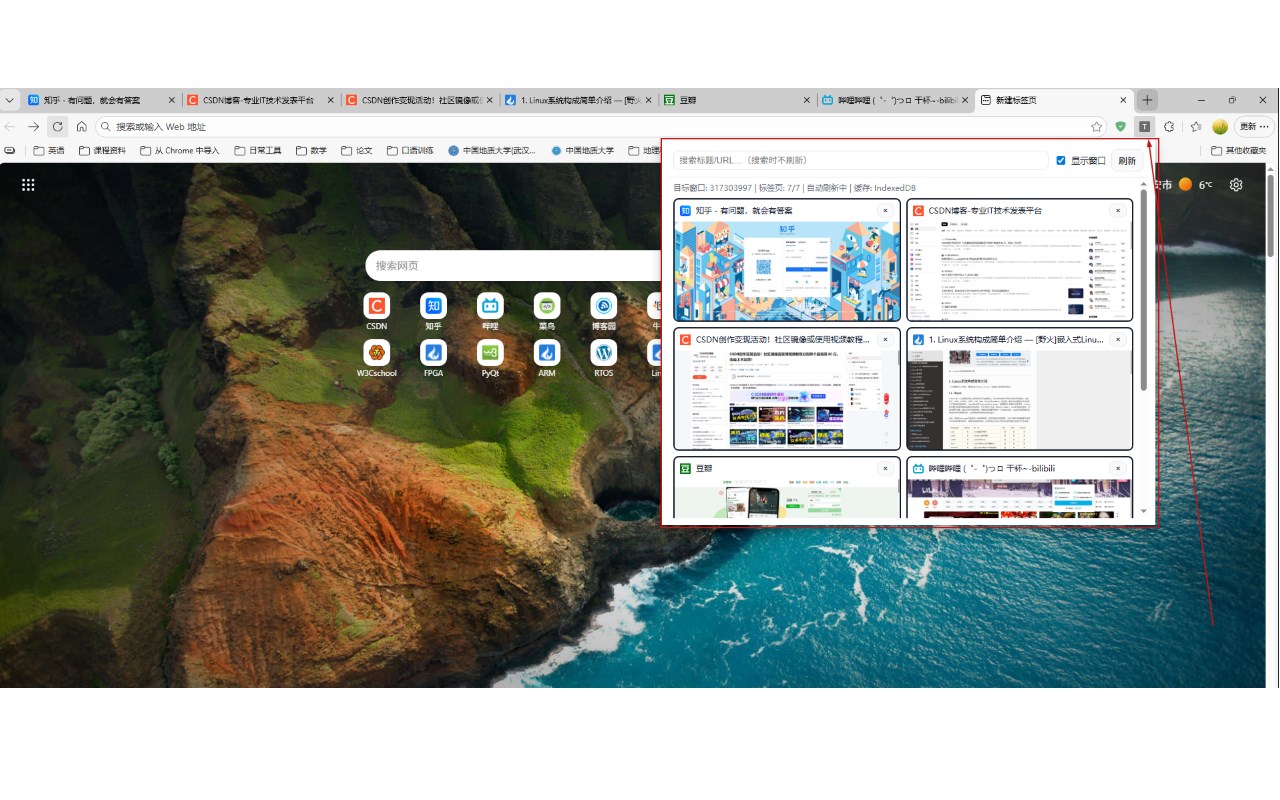This screenshot has width=1280, height=800.
Task: Open the 哔哩 shortcut icon
Action: tap(490, 306)
